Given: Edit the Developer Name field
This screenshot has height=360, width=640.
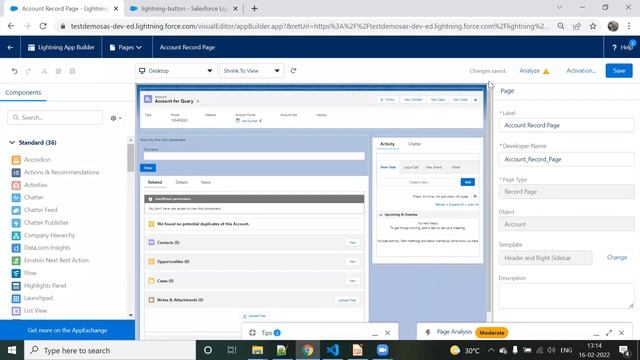Looking at the screenshot, I should click(566, 159).
